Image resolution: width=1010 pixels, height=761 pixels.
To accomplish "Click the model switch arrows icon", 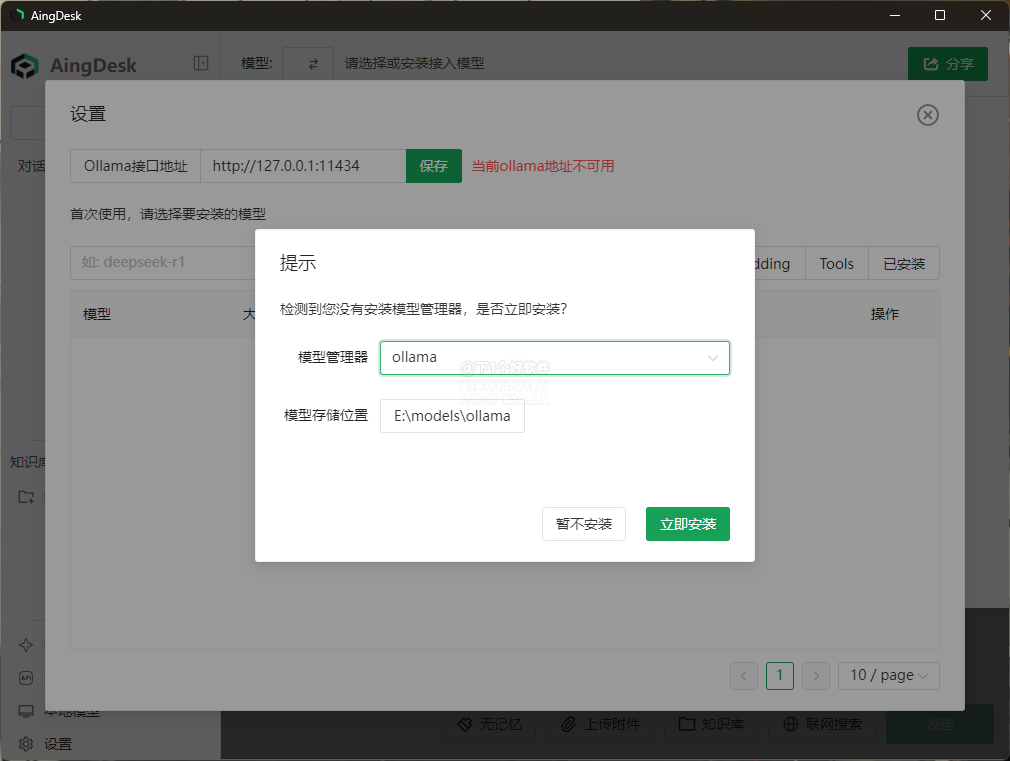I will coord(313,64).
